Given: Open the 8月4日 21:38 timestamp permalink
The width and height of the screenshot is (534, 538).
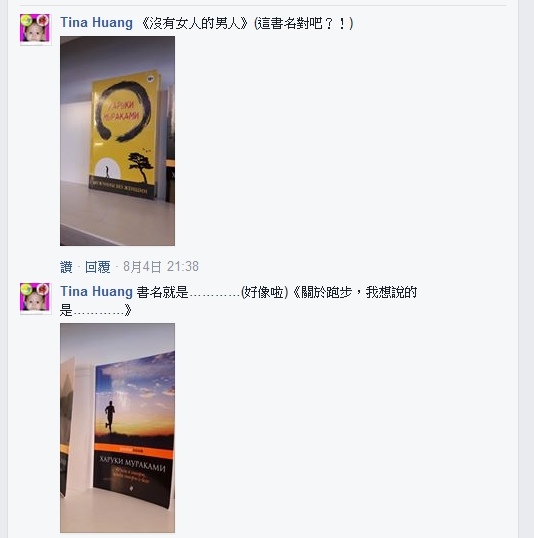Looking at the screenshot, I should coord(161,267).
